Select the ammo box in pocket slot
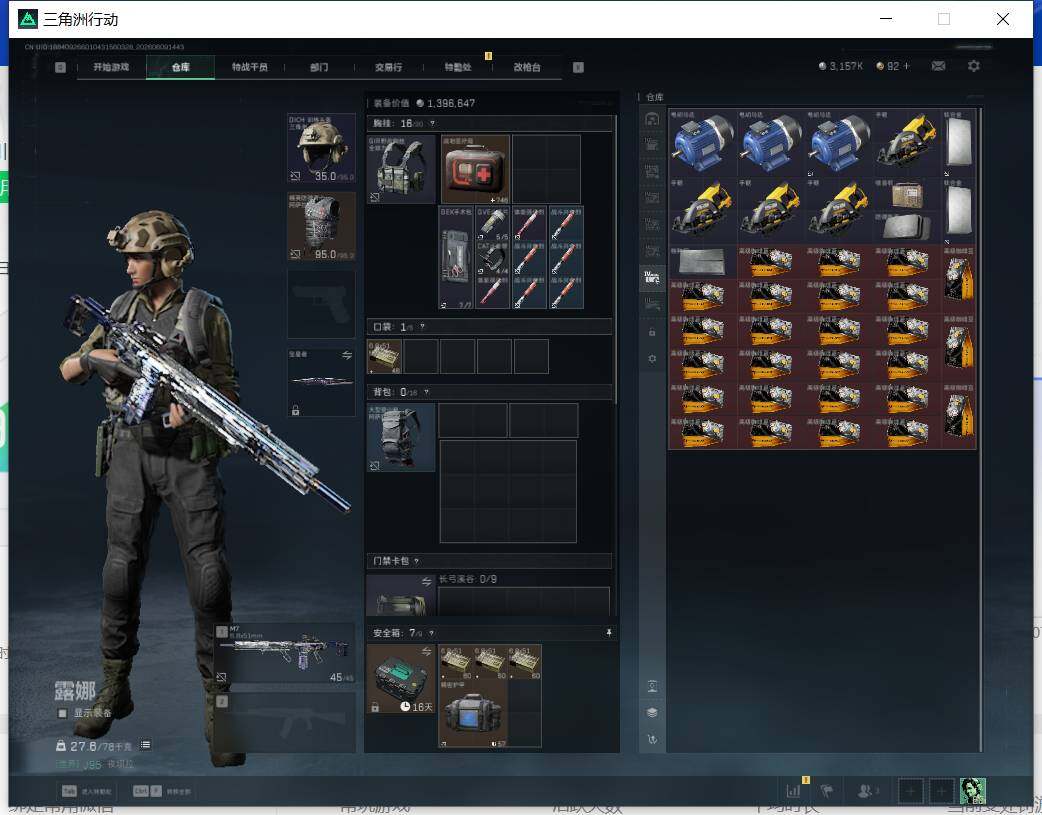 pyautogui.click(x=385, y=356)
